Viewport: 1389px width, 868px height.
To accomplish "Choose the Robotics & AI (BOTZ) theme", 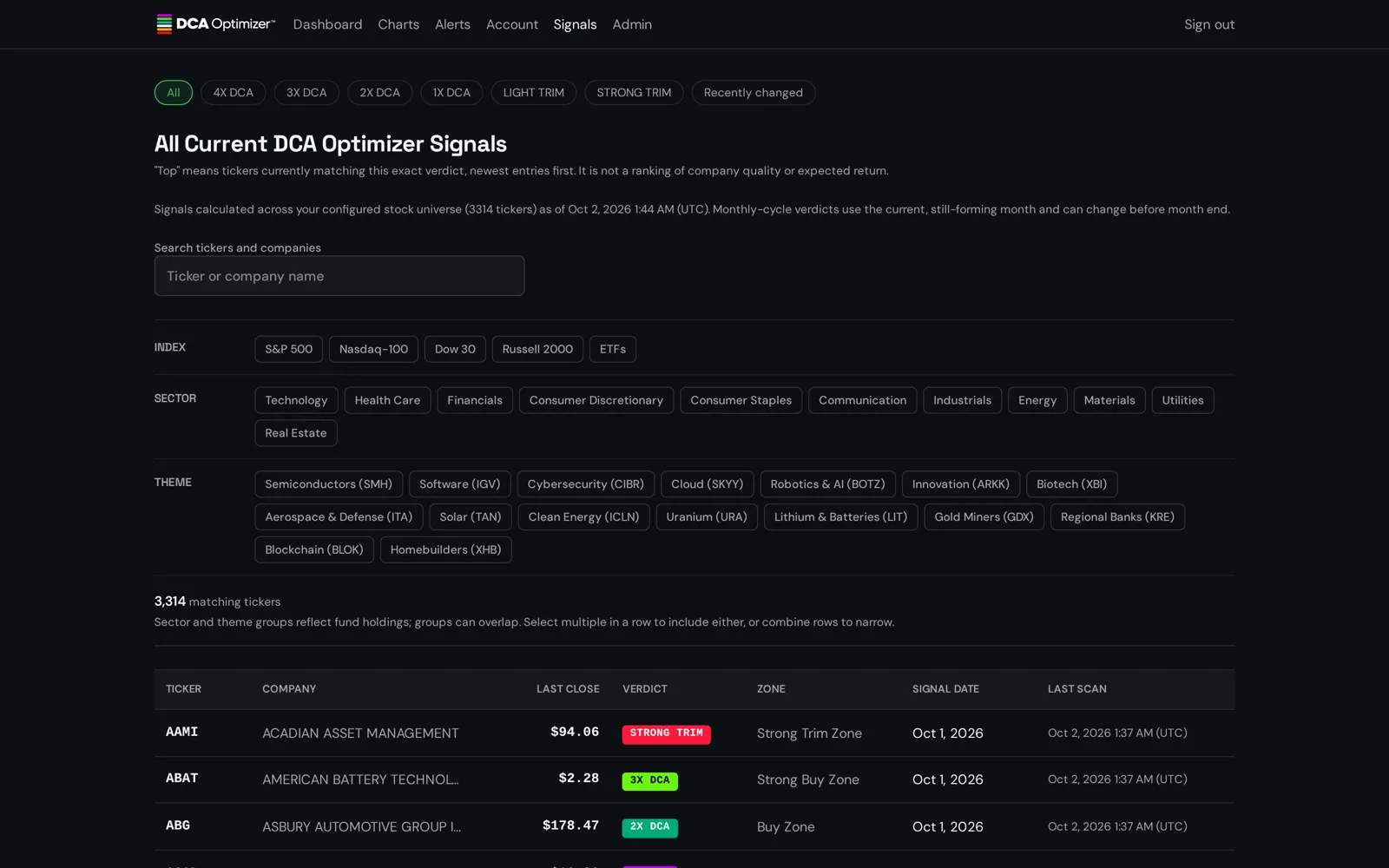I will (x=827, y=484).
